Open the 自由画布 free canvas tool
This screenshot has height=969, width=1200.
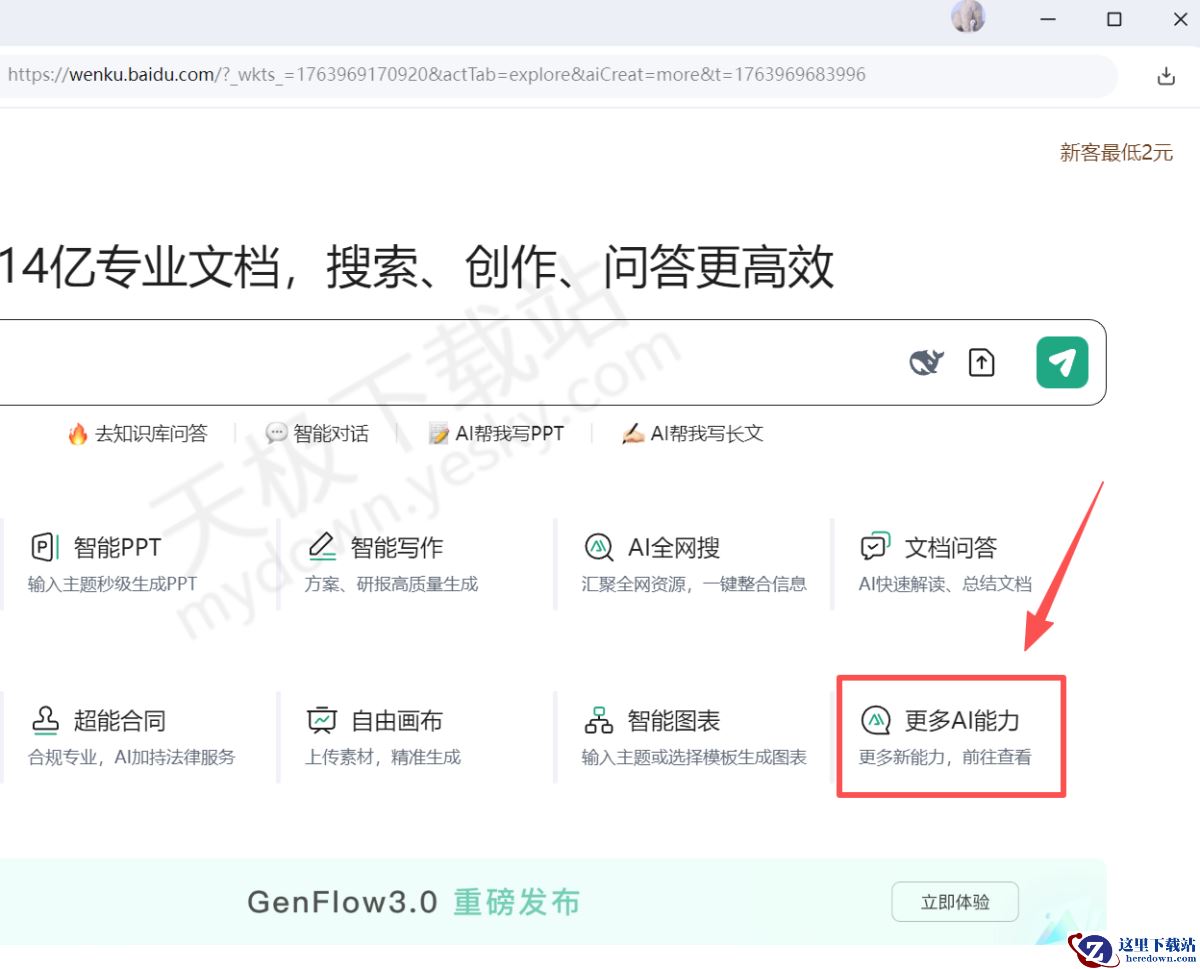tap(322, 719)
